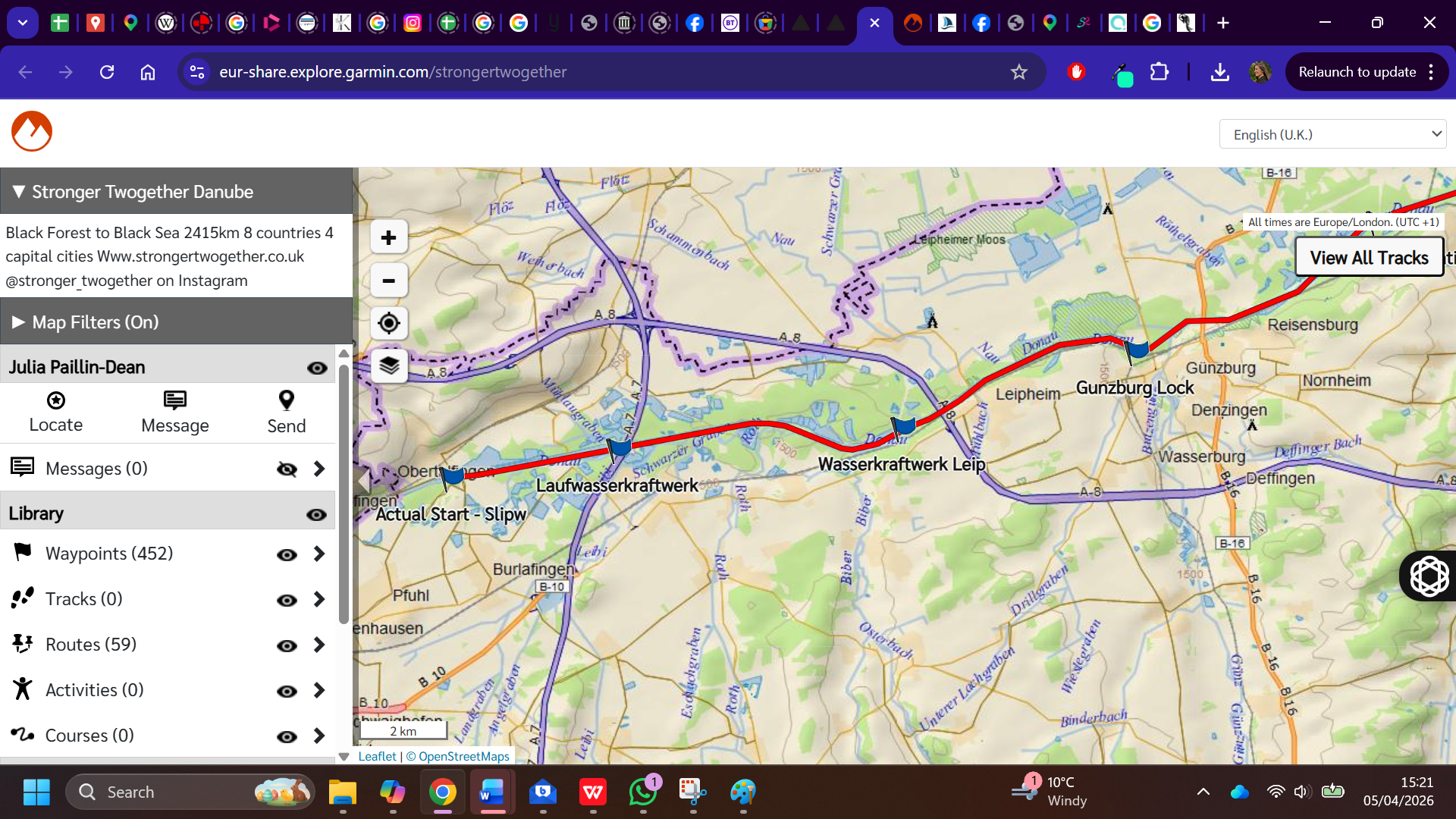Hide Routes using eye icon

[287, 646]
